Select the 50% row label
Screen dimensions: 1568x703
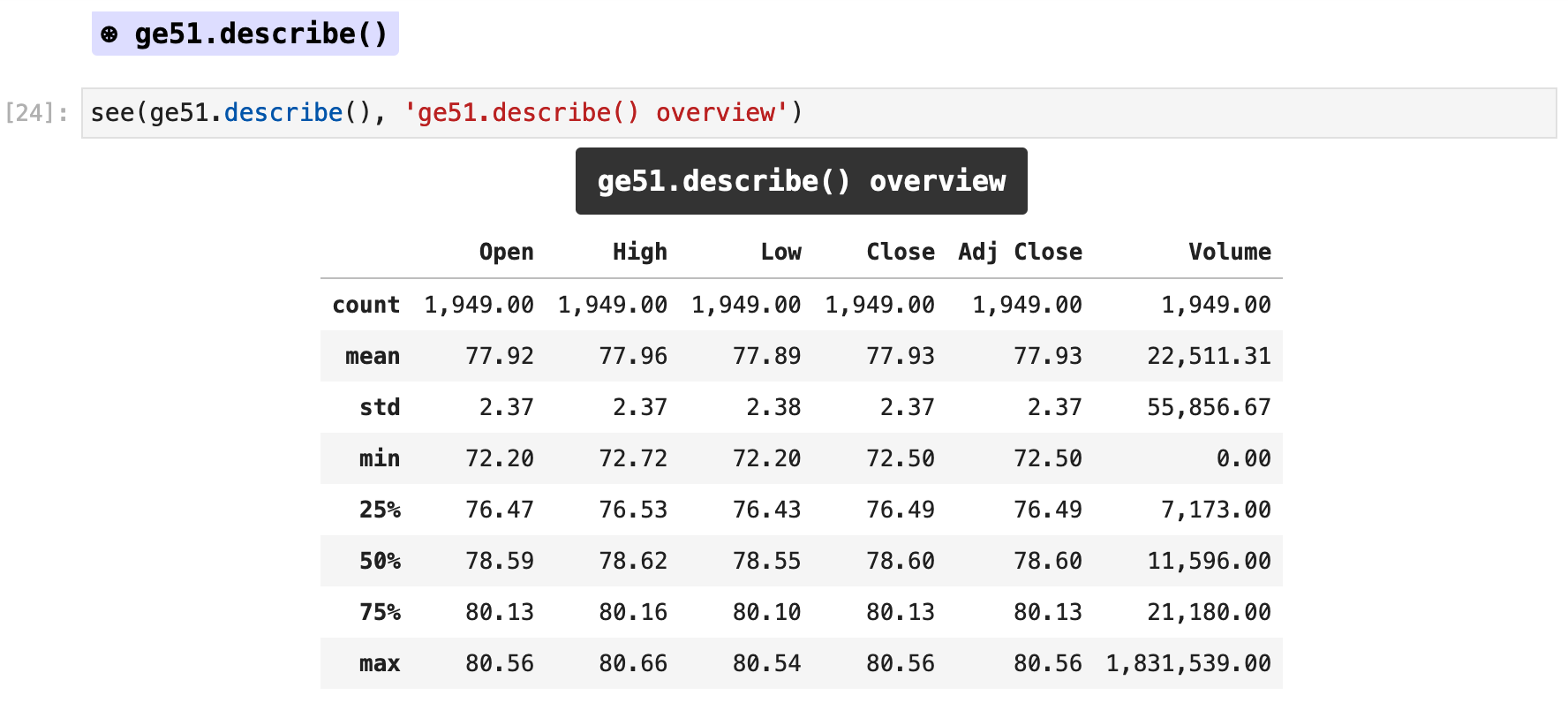coord(380,561)
